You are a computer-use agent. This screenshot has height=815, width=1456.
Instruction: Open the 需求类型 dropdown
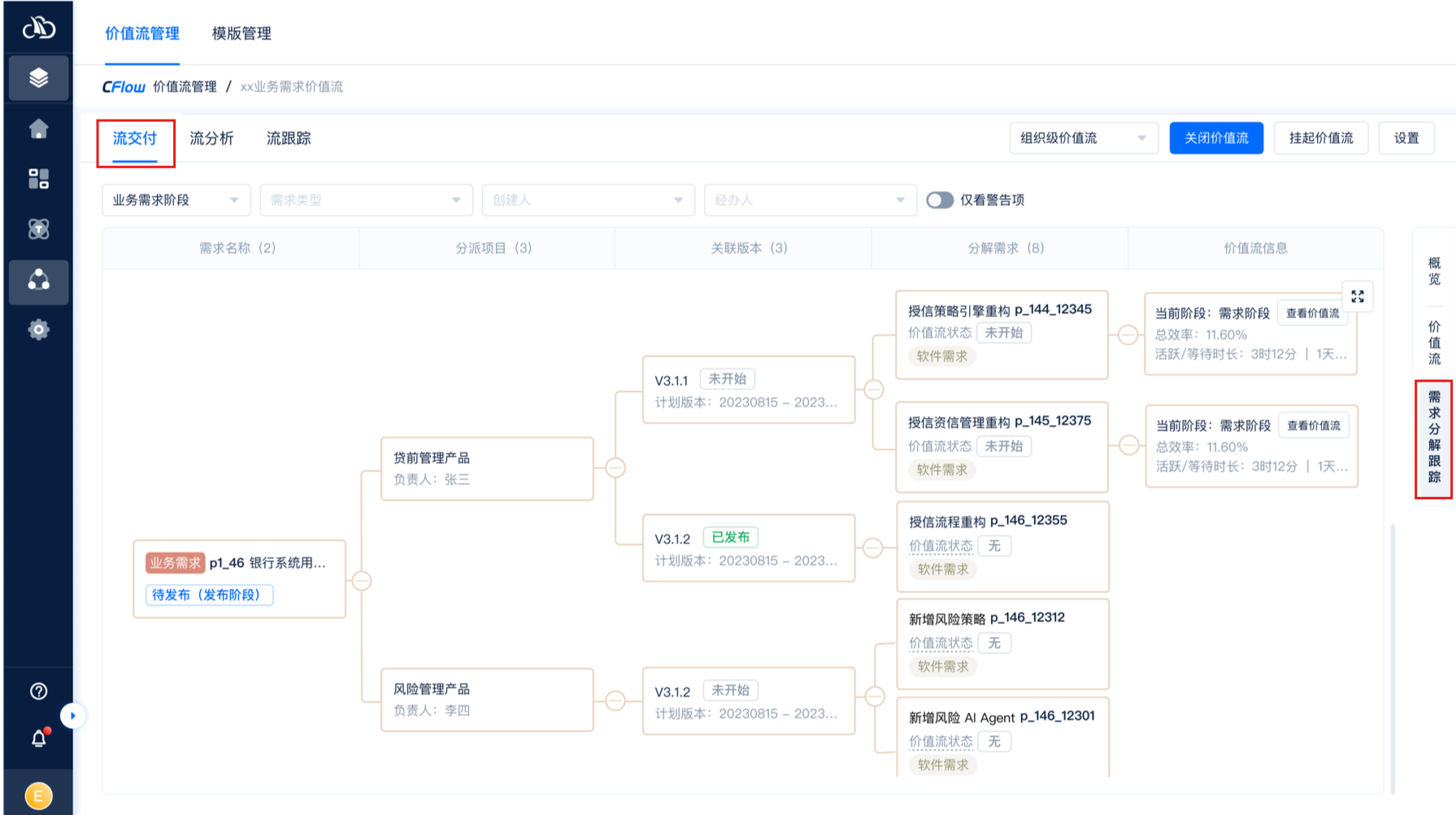coord(366,200)
